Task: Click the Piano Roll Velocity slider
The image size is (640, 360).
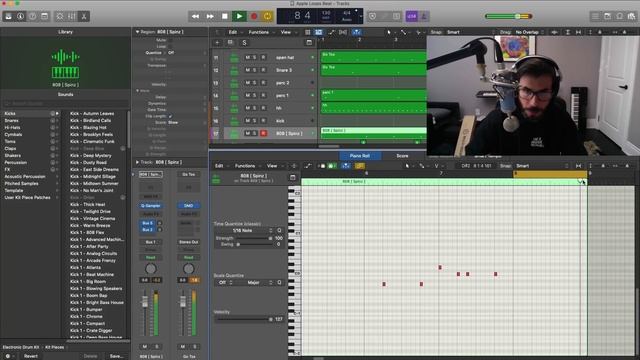Action: click(x=244, y=319)
